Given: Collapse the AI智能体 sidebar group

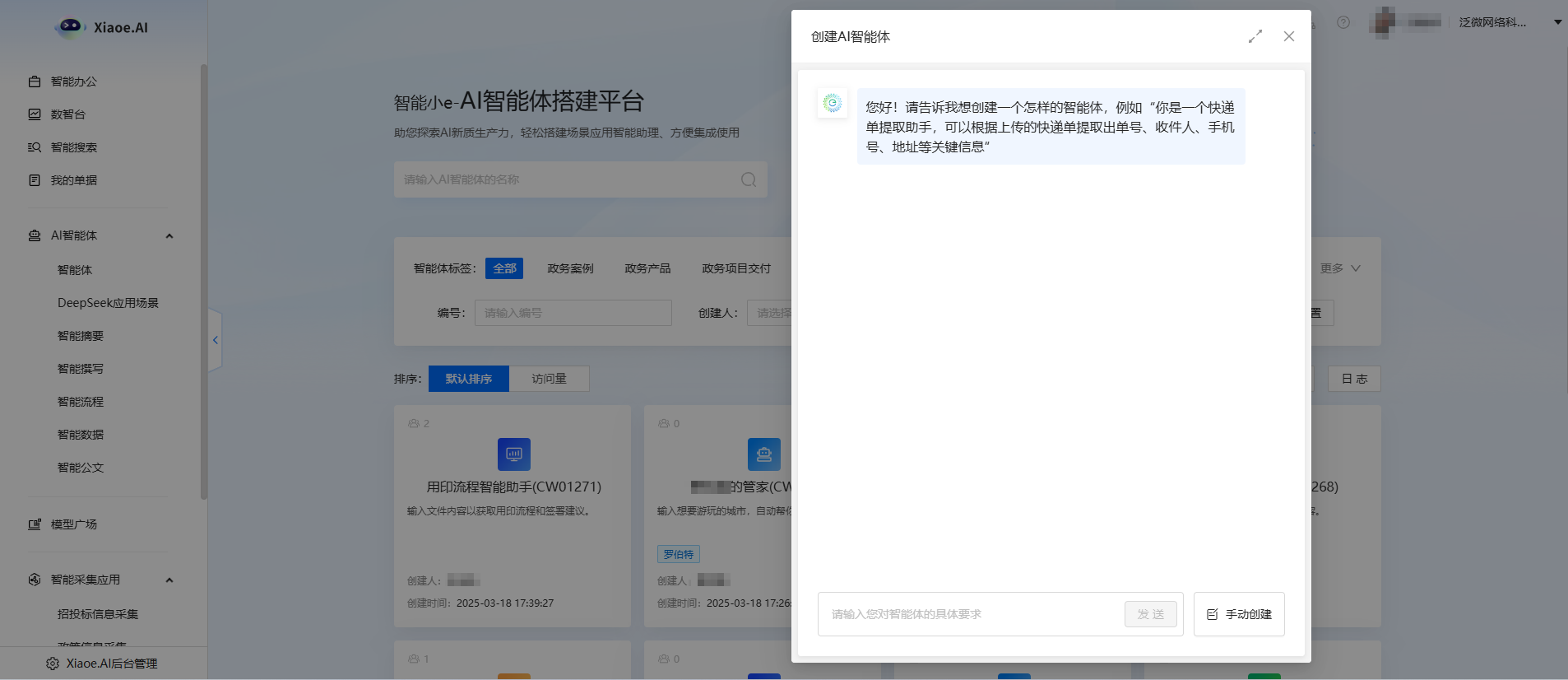Looking at the screenshot, I should (x=169, y=236).
